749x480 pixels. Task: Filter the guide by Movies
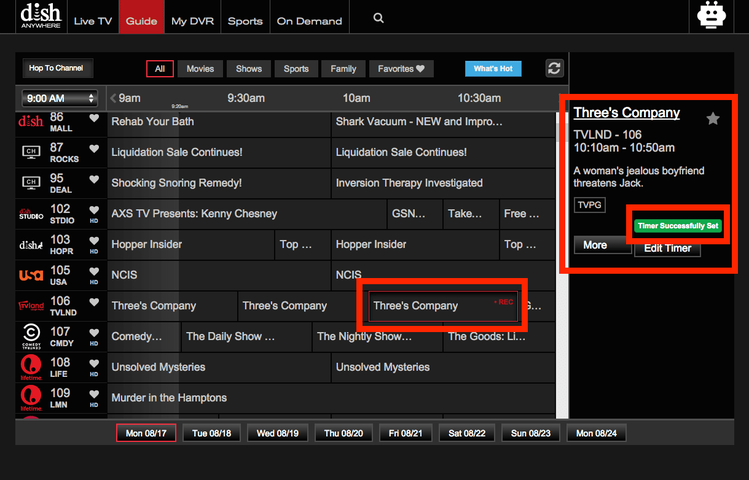point(200,69)
